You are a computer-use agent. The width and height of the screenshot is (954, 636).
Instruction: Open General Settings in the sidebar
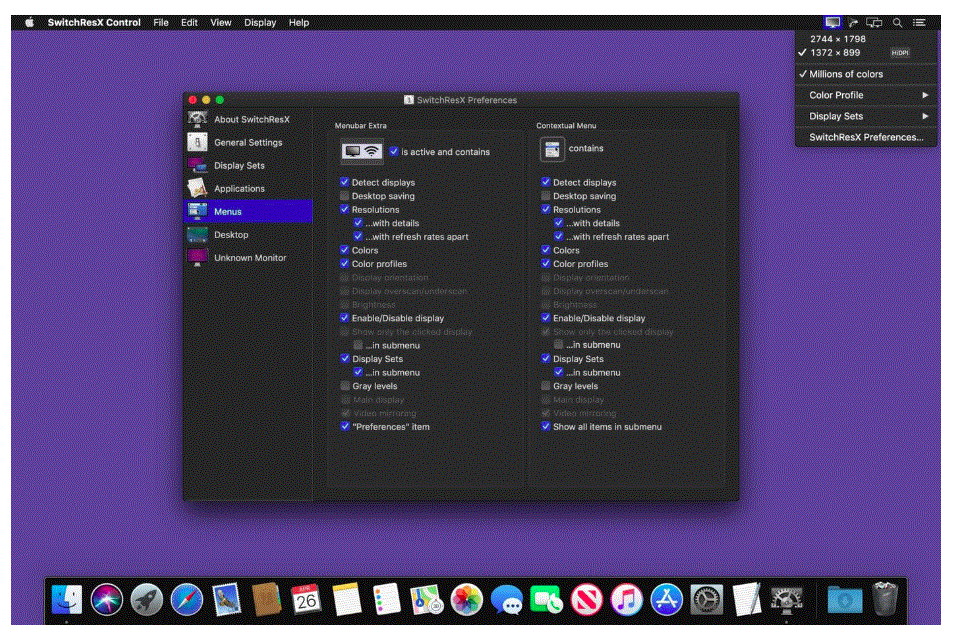tap(248, 142)
